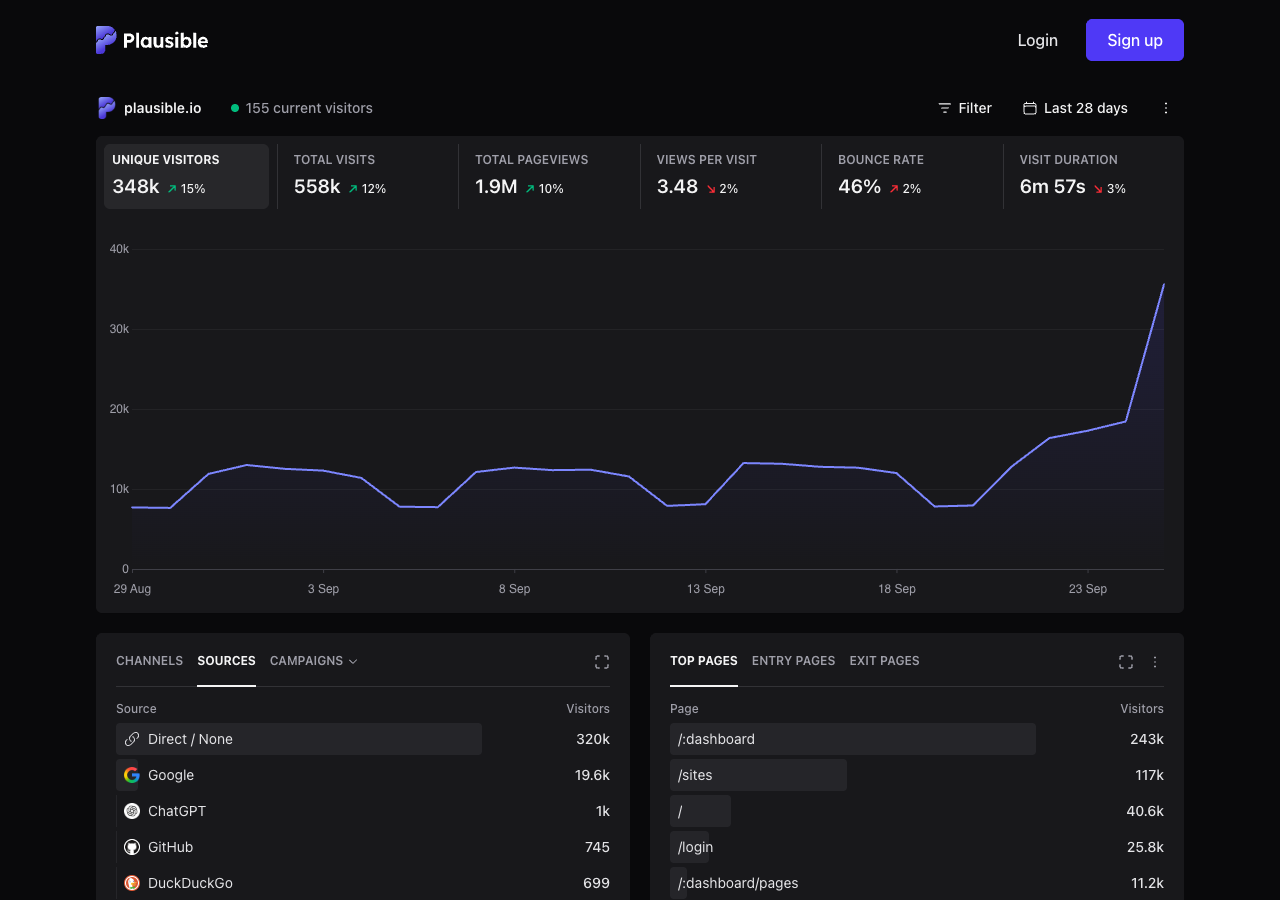Switch to the Exit Pages tab
The width and height of the screenshot is (1280, 900).
point(885,661)
